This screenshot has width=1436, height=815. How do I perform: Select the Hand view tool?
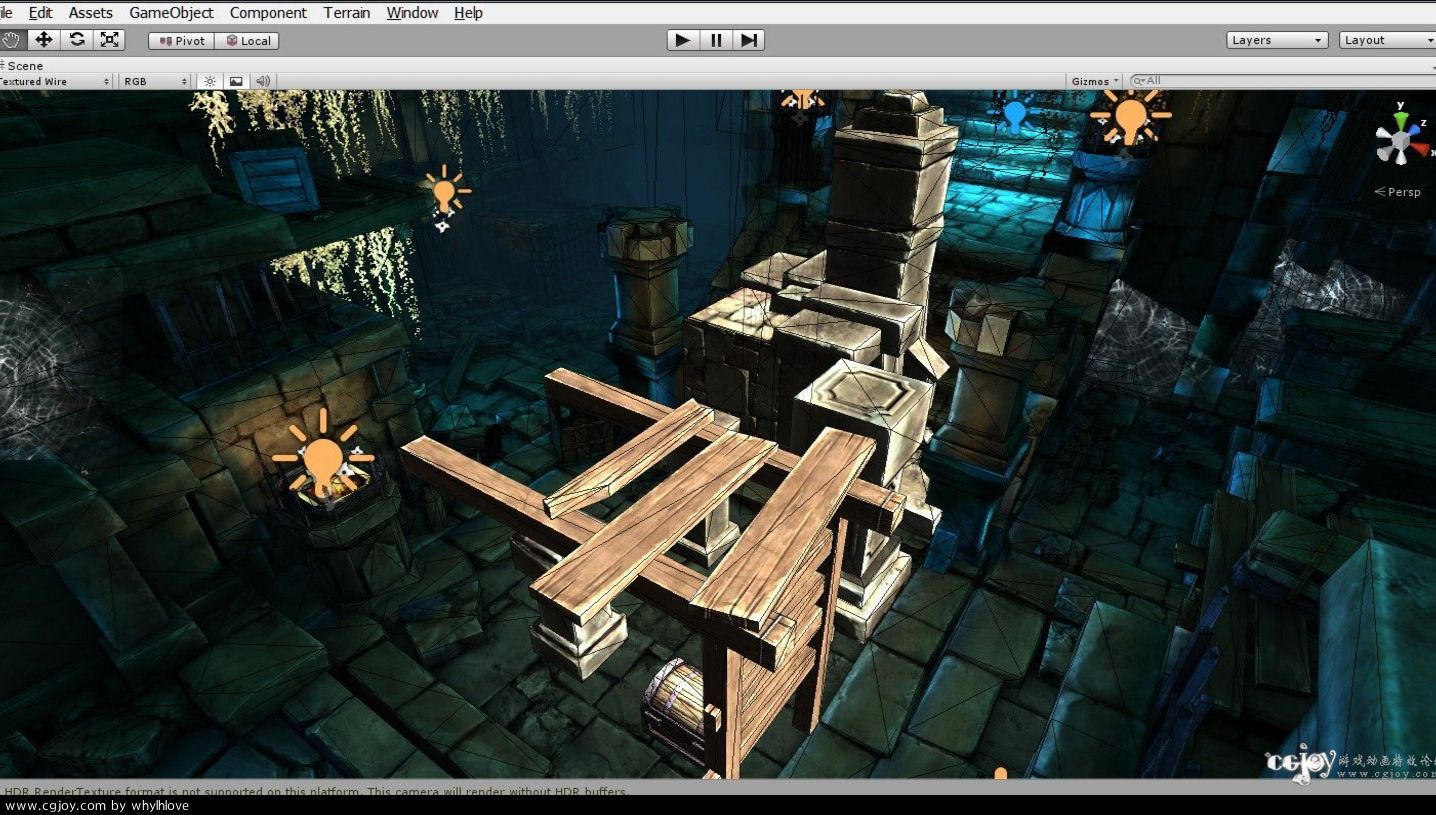coord(11,40)
